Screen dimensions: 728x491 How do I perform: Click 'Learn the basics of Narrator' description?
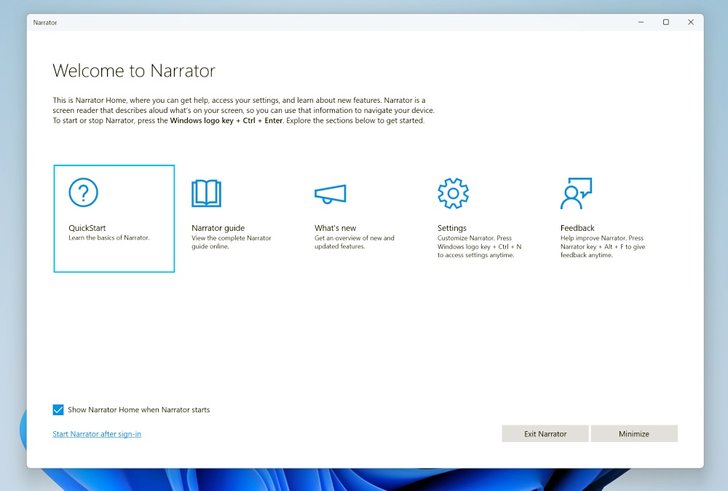click(x=109, y=238)
